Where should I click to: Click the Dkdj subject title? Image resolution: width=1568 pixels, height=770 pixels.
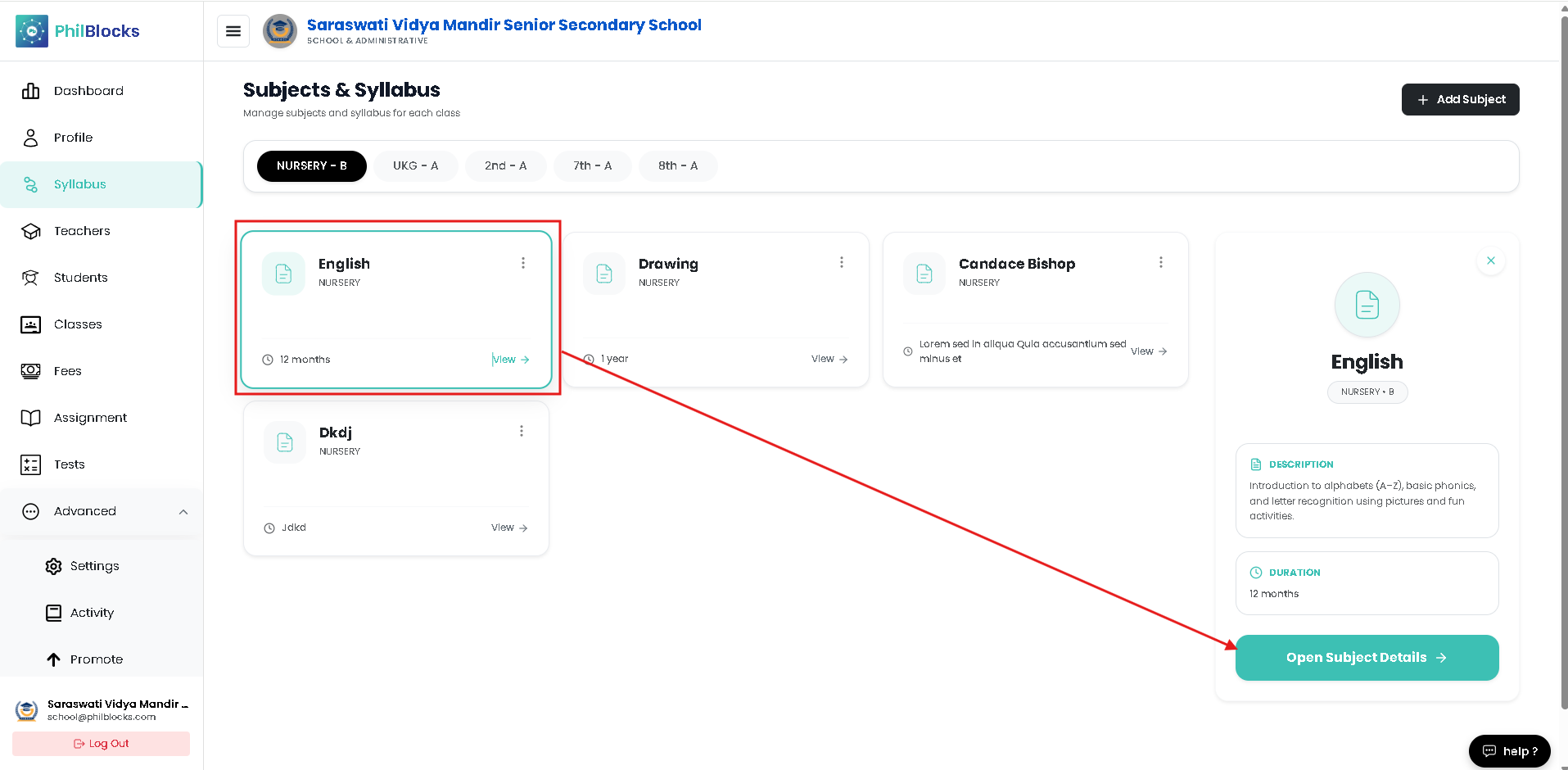pyautogui.click(x=336, y=433)
